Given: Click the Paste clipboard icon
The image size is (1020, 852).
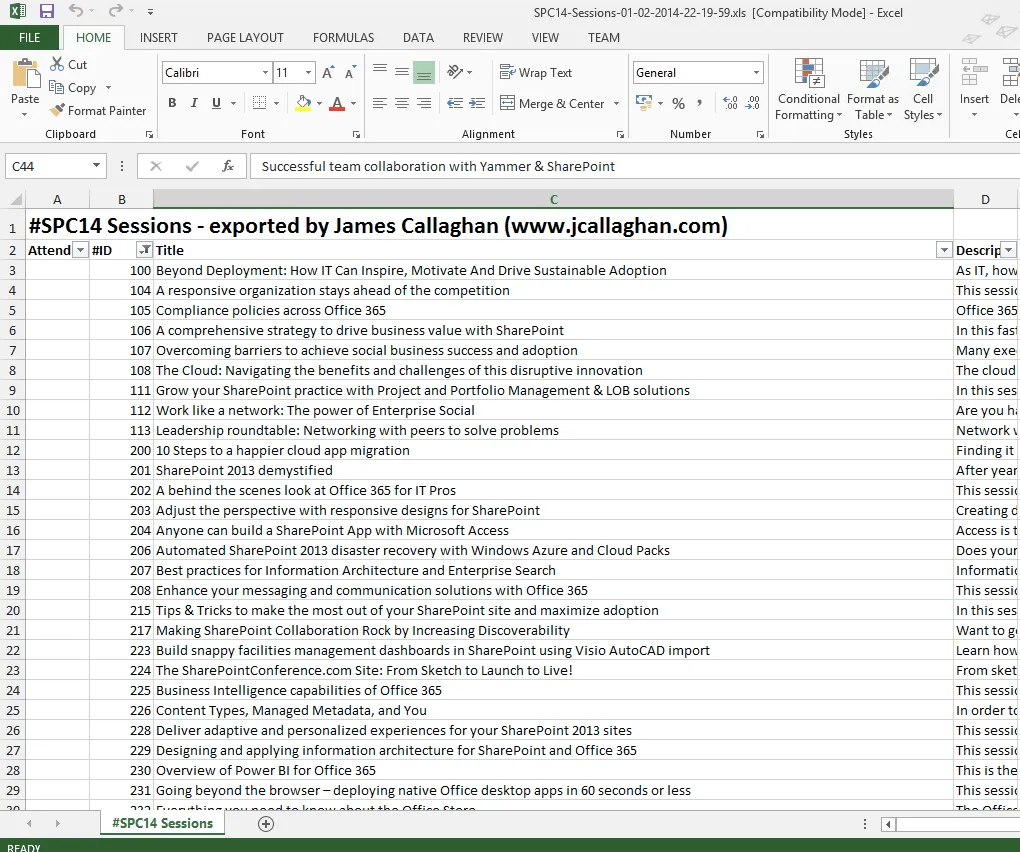Looking at the screenshot, I should pyautogui.click(x=25, y=73).
